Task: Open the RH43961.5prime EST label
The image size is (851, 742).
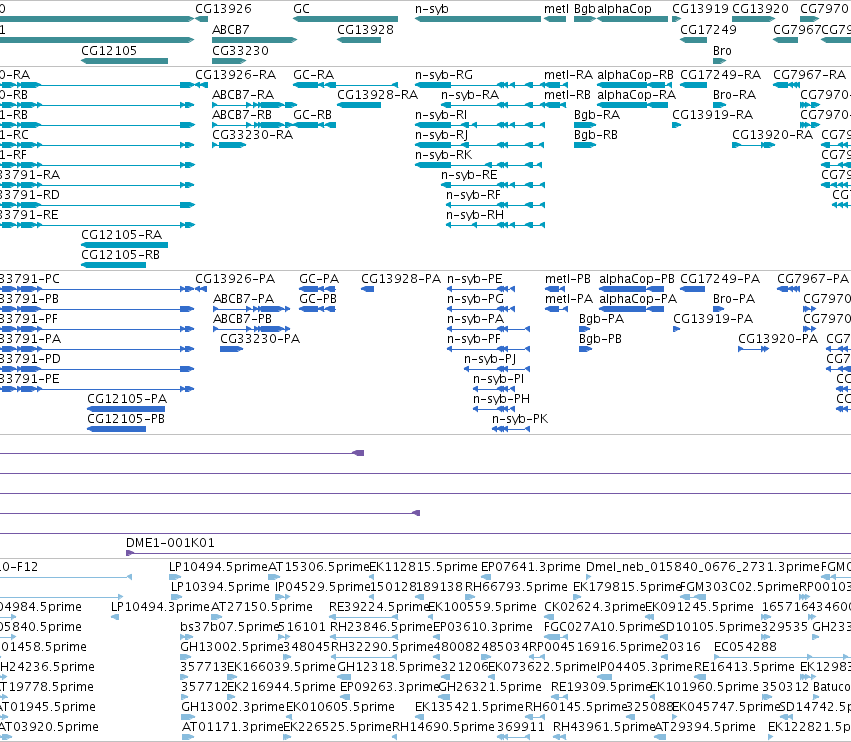Action: [x=604, y=727]
